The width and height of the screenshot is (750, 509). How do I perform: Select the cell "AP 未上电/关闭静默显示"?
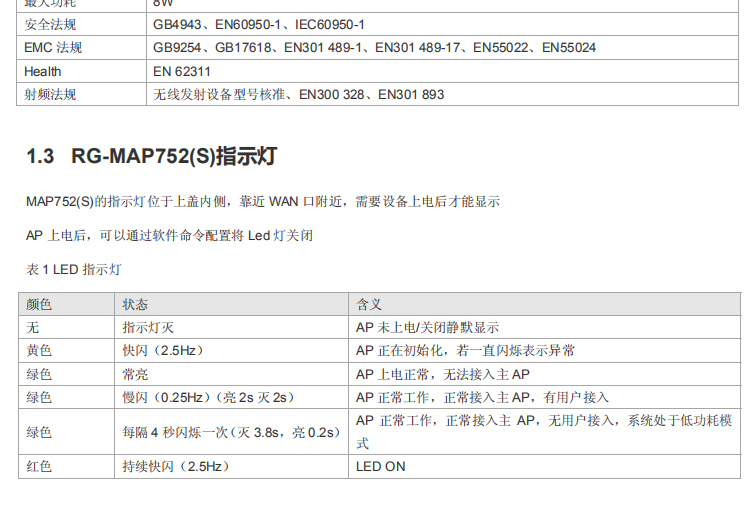tap(544, 328)
